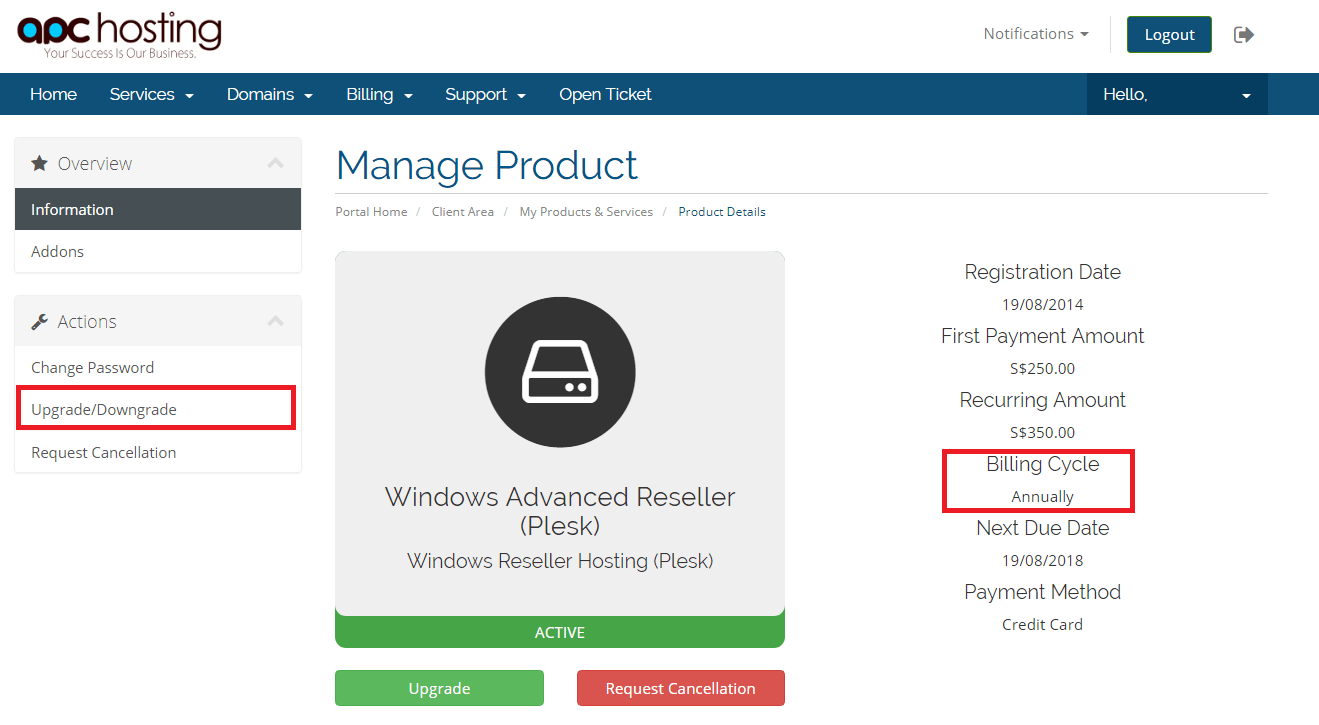Click Change Password in Actions sidebar

158,367
